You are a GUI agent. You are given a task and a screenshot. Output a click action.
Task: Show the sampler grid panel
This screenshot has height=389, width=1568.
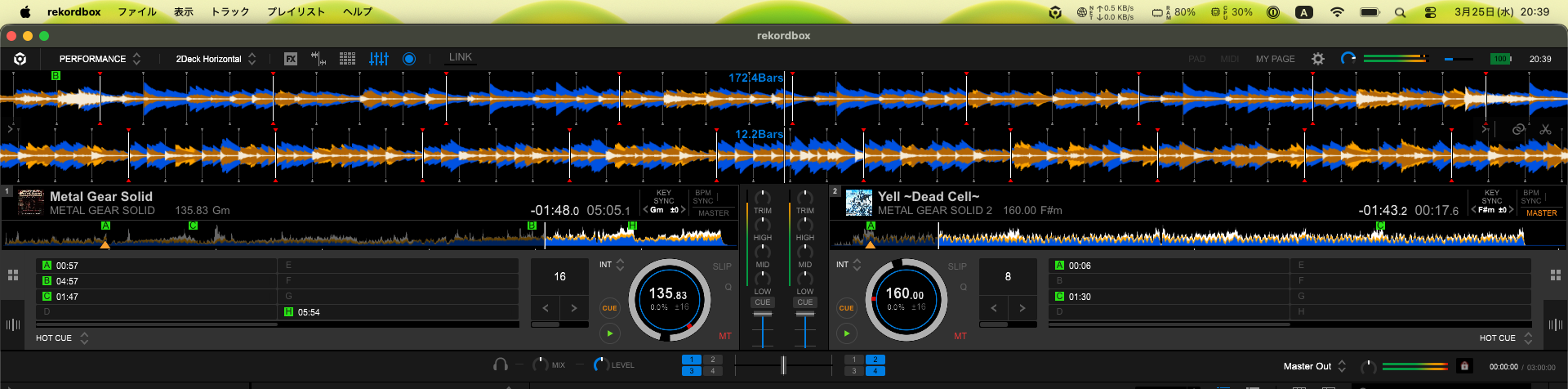pos(347,59)
